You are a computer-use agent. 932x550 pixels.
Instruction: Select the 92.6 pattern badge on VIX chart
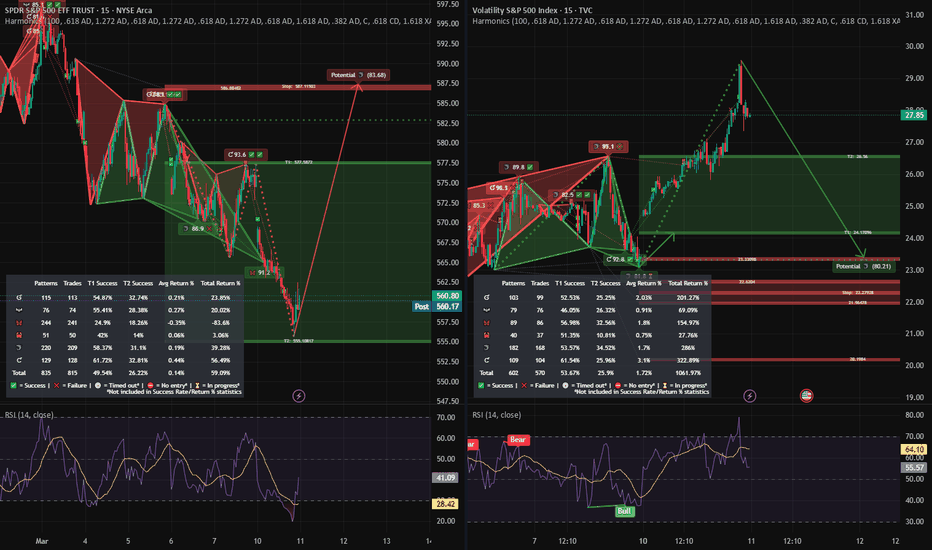tap(621, 259)
